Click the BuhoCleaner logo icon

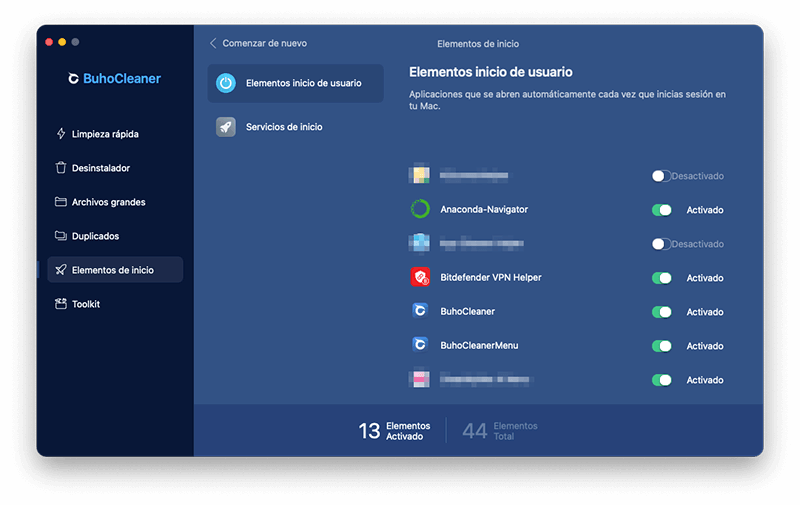pos(73,78)
